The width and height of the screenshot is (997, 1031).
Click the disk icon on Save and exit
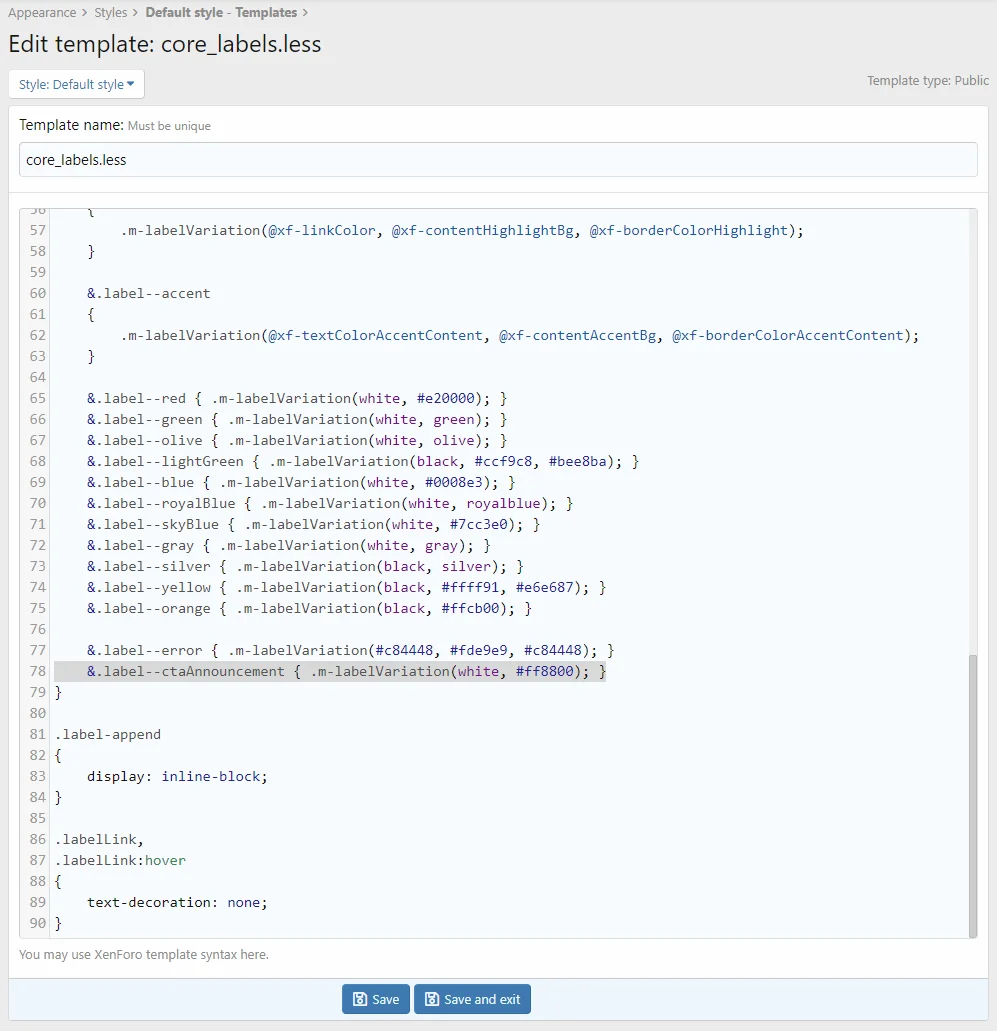coord(432,999)
